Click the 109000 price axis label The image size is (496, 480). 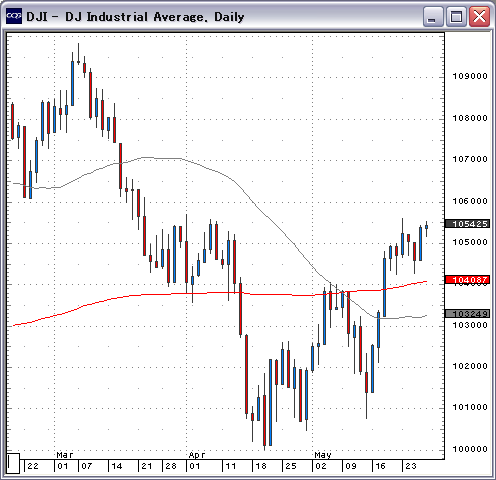(470, 76)
